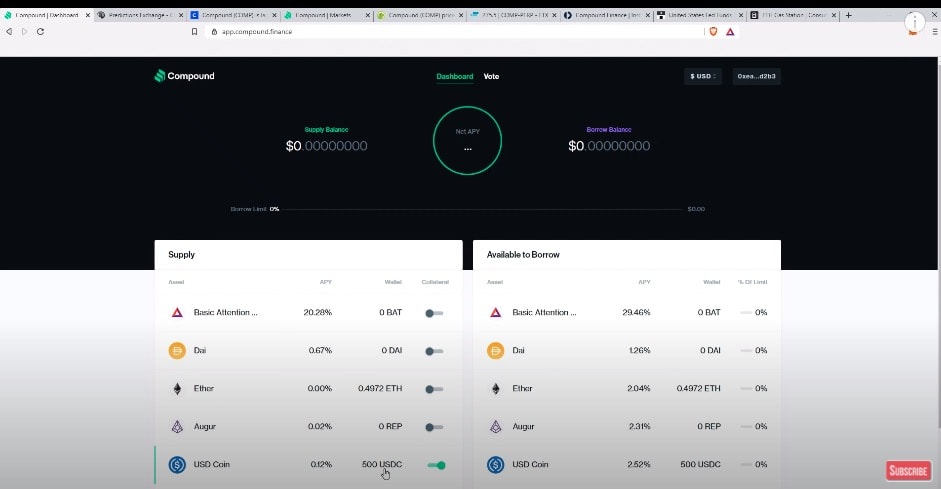Click the Basic Attention icon in Supply
This screenshot has height=489, width=941.
pos(177,313)
